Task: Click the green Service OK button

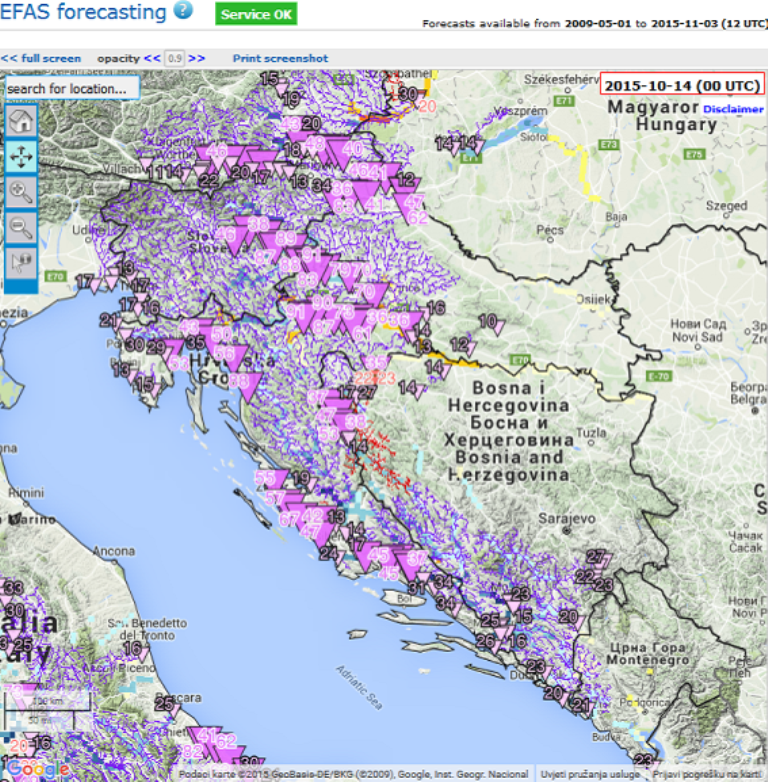Action: tap(256, 14)
